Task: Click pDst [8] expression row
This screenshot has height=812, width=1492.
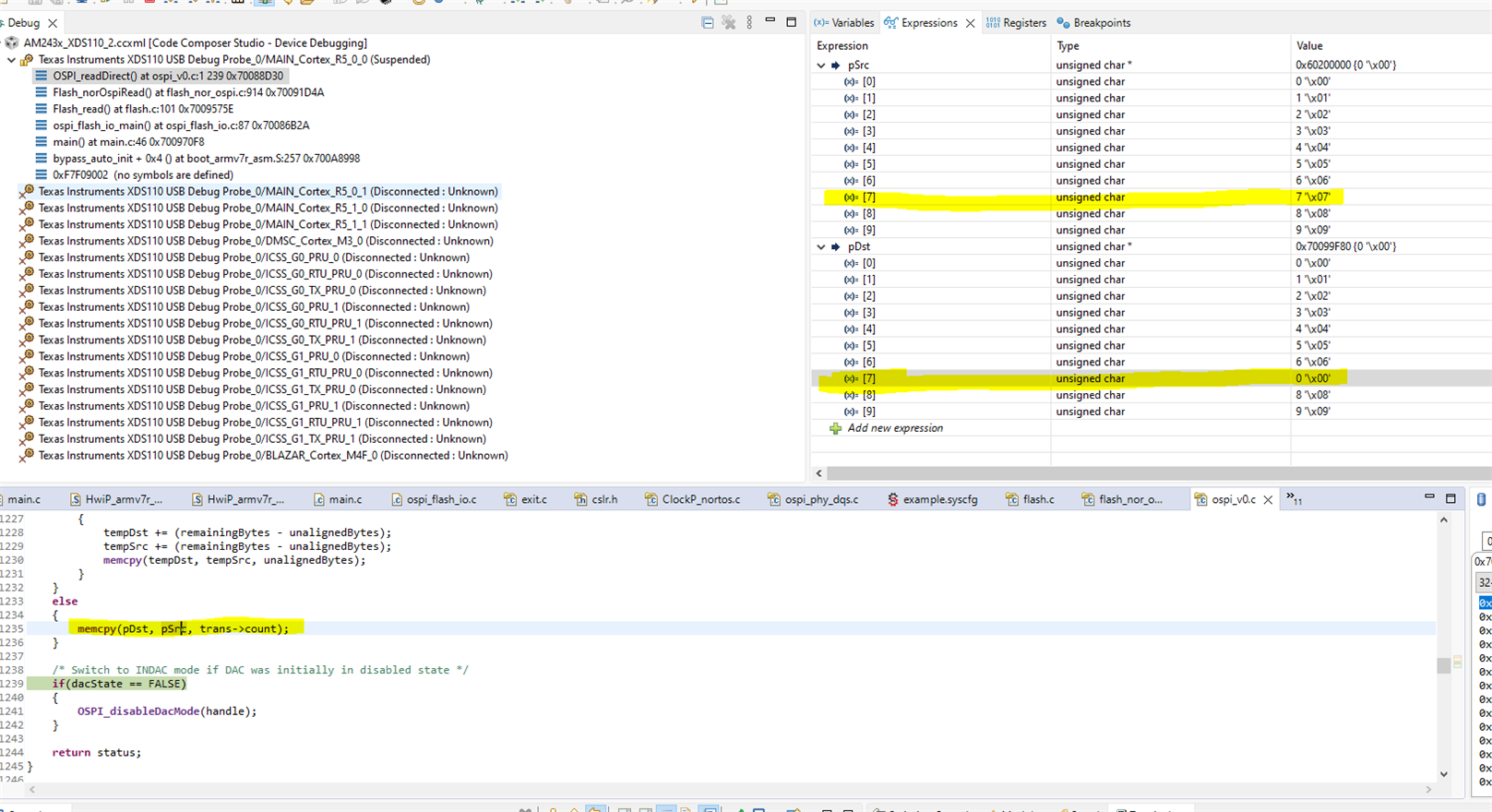Action: 1152,396
